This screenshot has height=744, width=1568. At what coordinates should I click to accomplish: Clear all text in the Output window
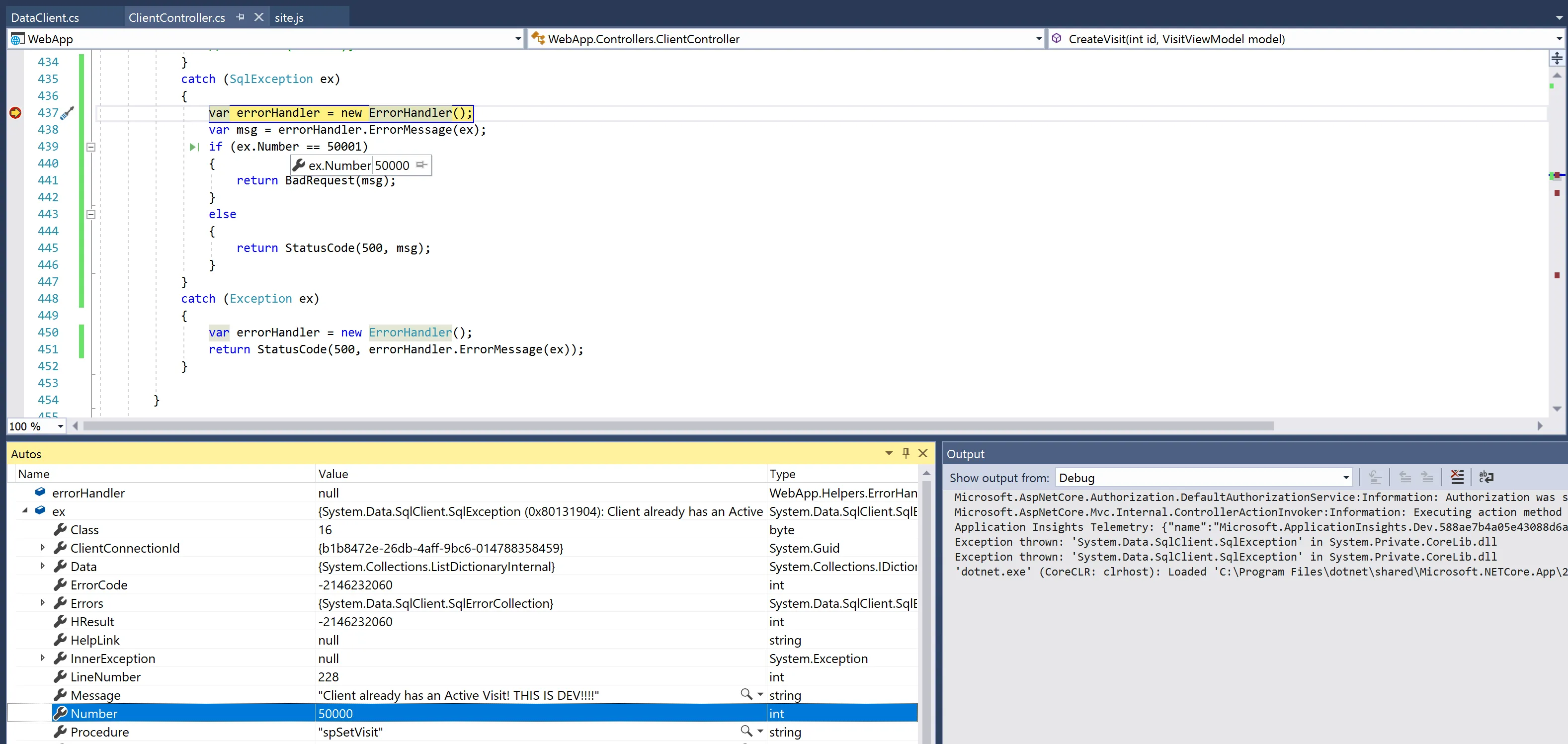coord(1457,477)
